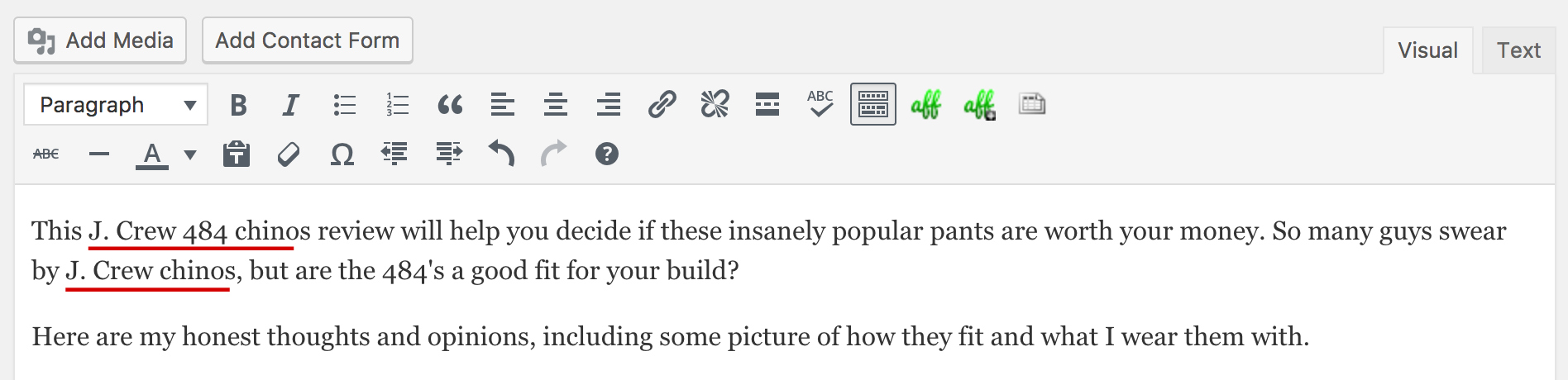Image resolution: width=1568 pixels, height=380 pixels.
Task: Click the Add Media button
Action: (100, 40)
